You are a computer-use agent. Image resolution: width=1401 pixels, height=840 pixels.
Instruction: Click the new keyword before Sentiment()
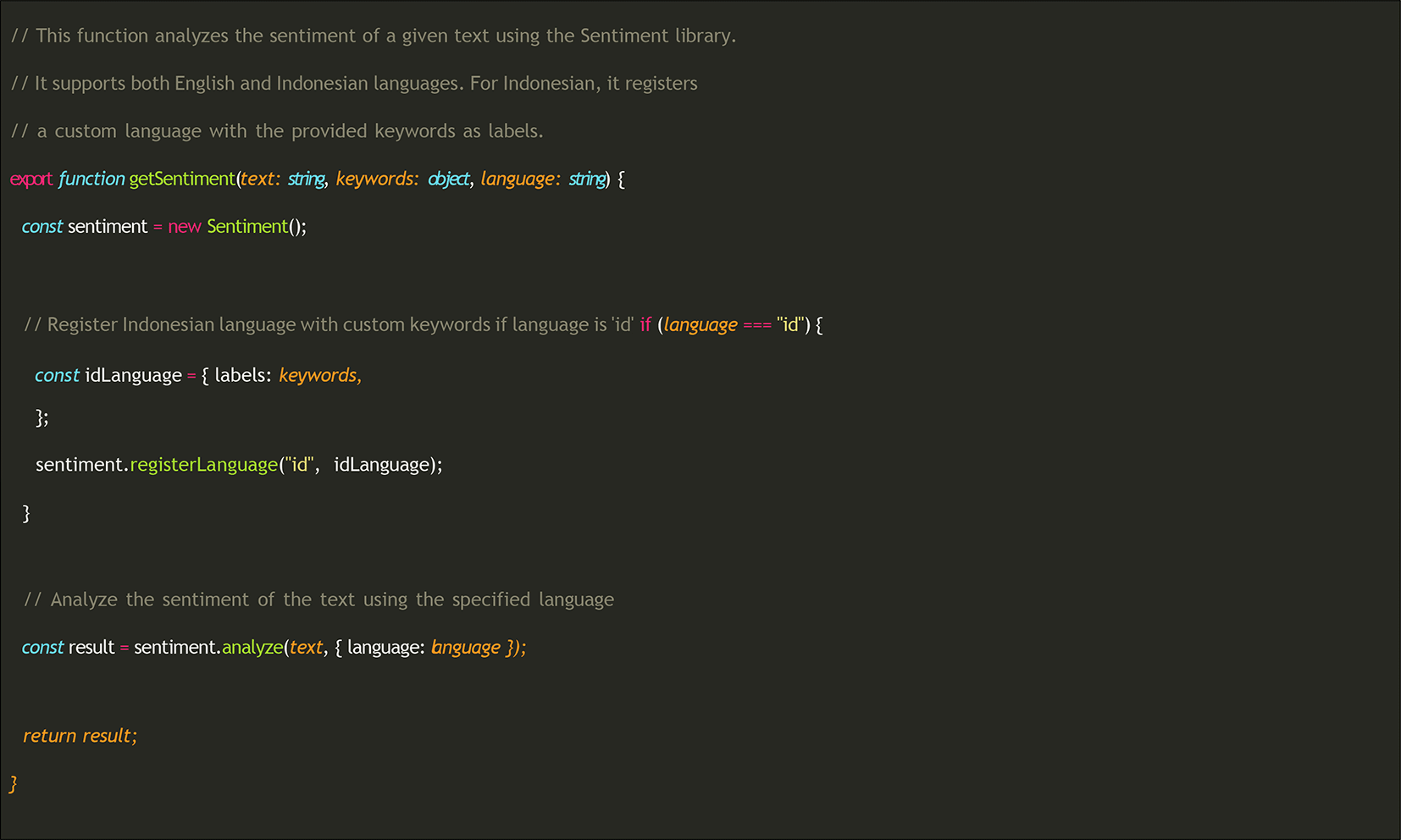(184, 227)
